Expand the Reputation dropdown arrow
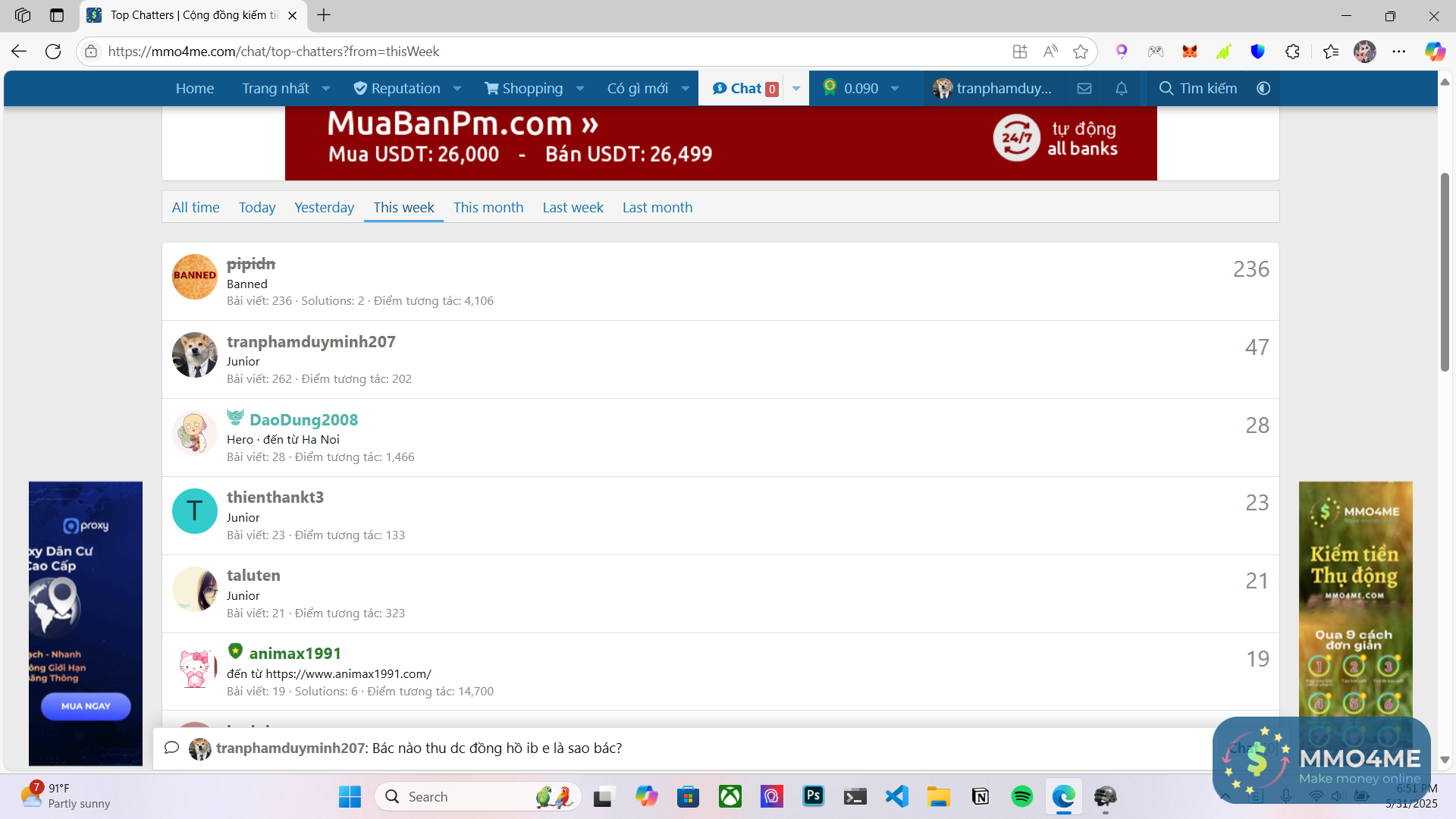The image size is (1456, 819). (457, 89)
